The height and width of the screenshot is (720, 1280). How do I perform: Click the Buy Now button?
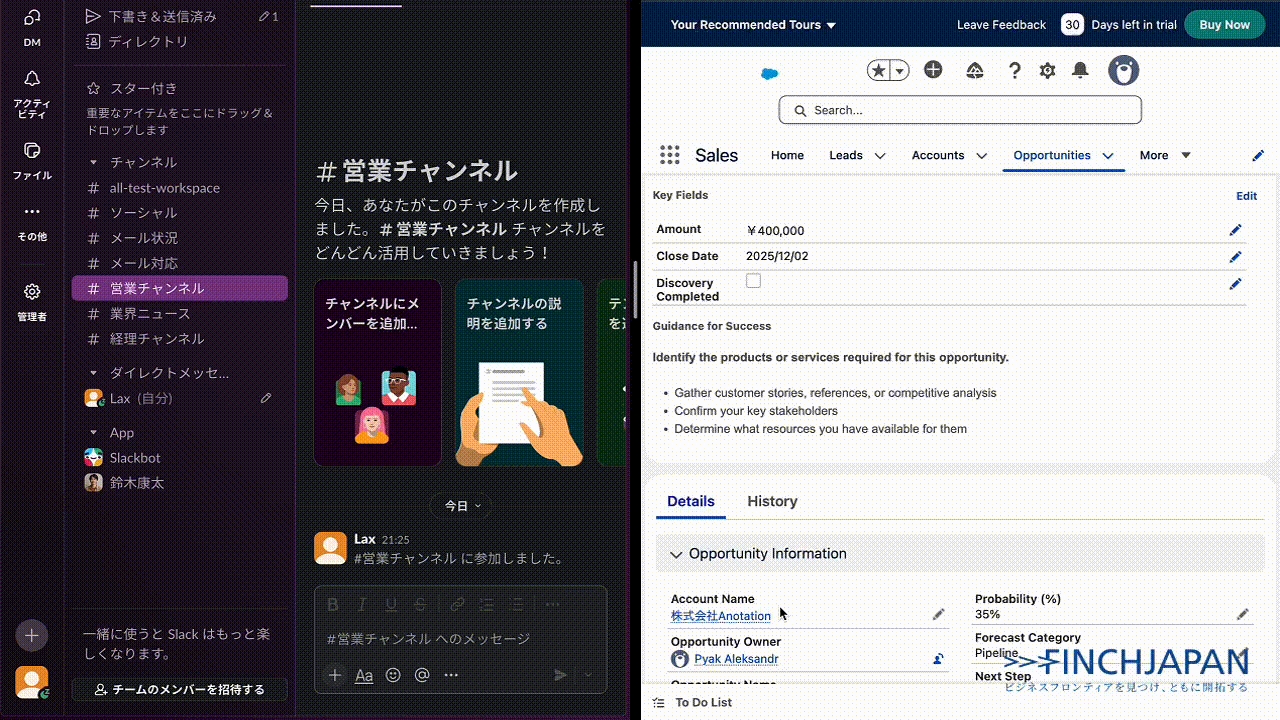coord(1223,25)
